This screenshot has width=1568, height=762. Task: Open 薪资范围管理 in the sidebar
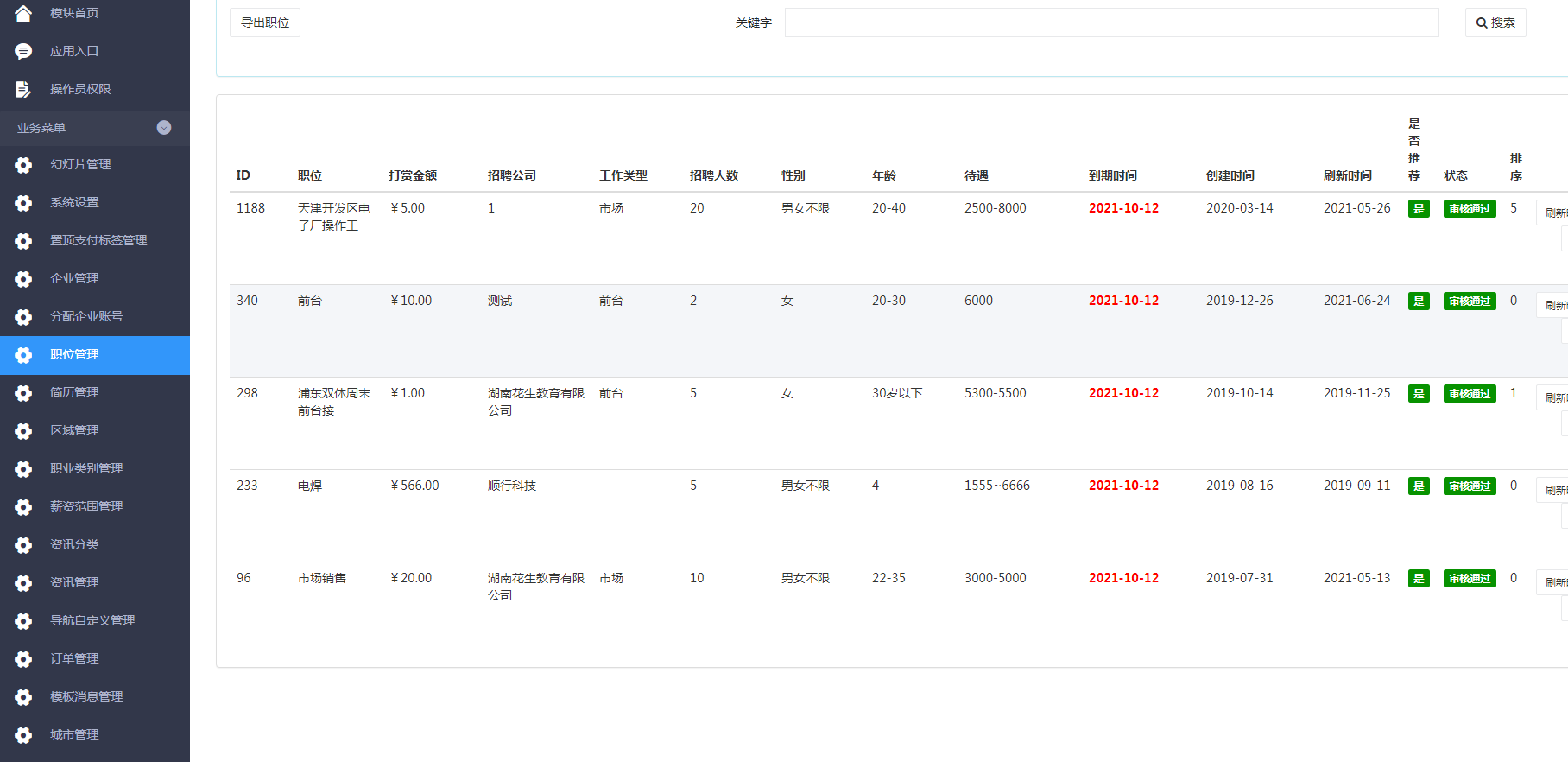pyautogui.click(x=86, y=507)
